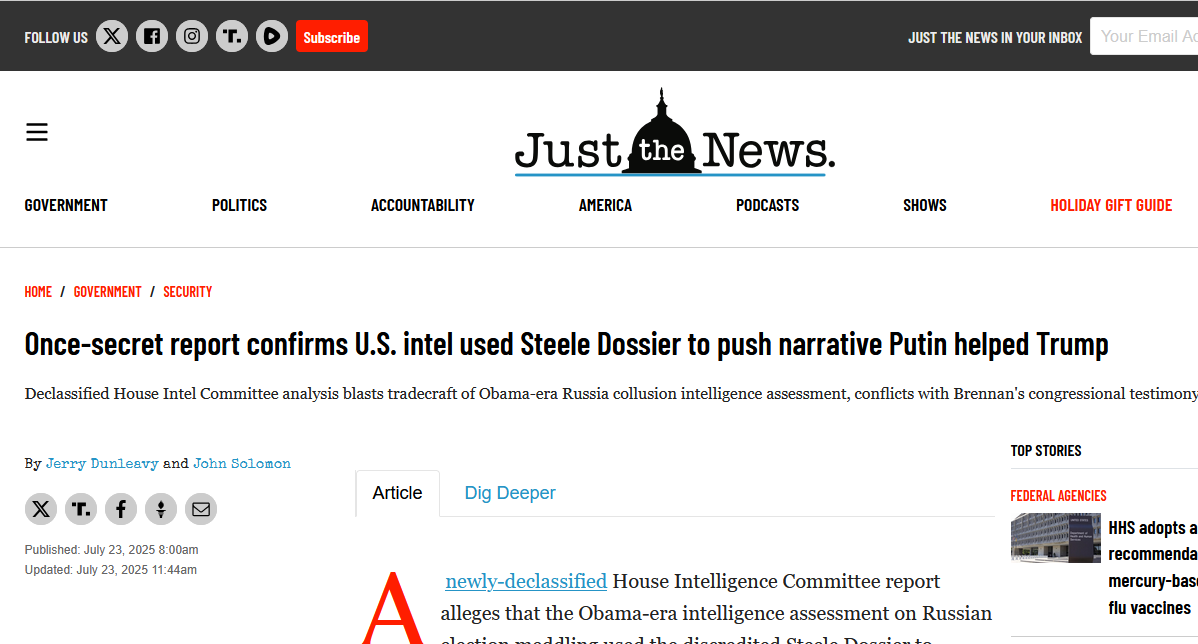Image resolution: width=1198 pixels, height=644 pixels.
Task: Open the Truth Social follow icon in top bar
Action: [232, 36]
